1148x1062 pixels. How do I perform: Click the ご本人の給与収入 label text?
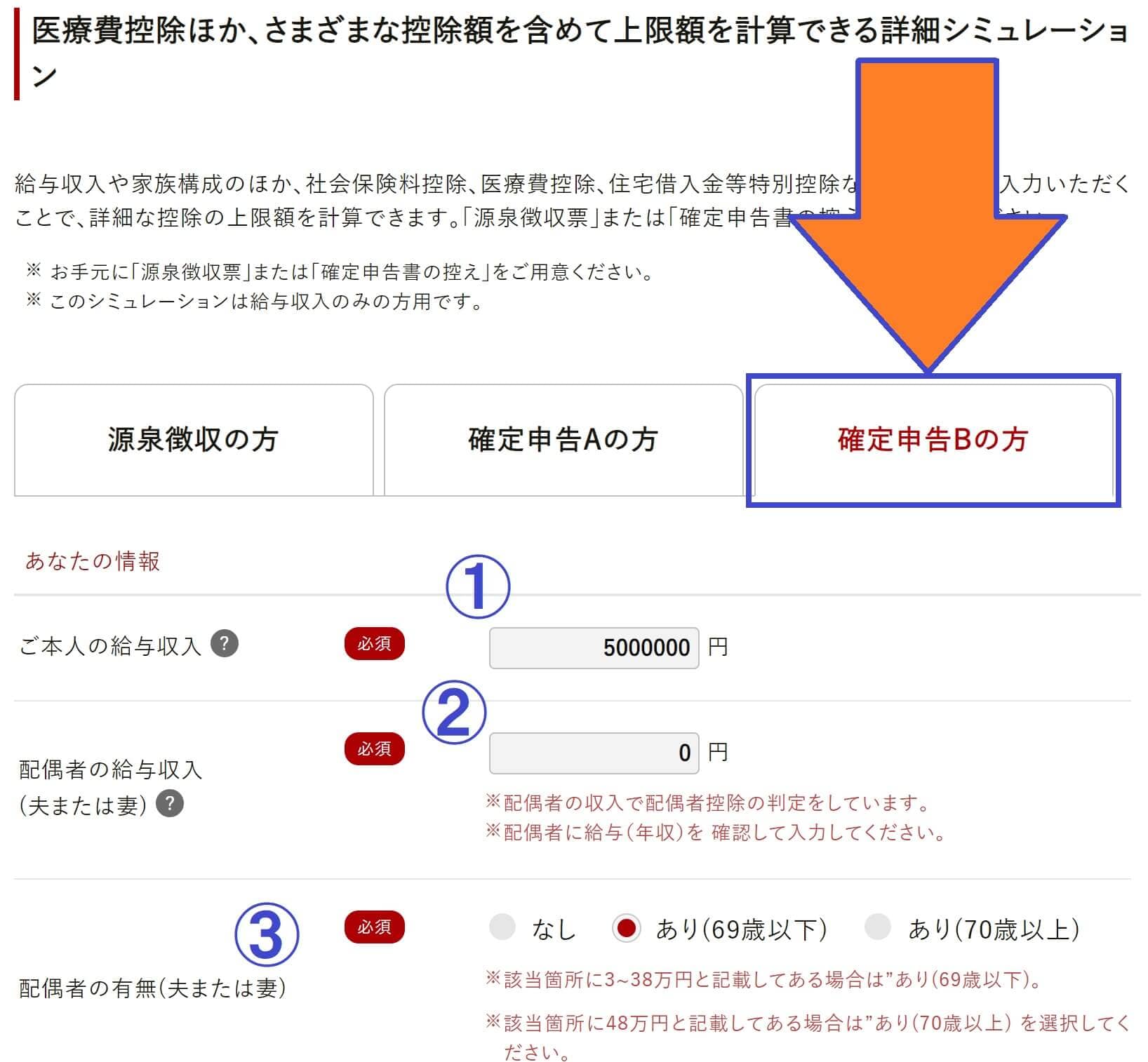tap(110, 646)
